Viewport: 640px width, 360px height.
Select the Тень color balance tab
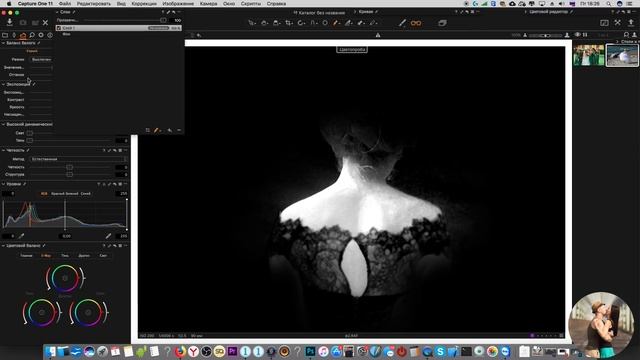[65, 256]
